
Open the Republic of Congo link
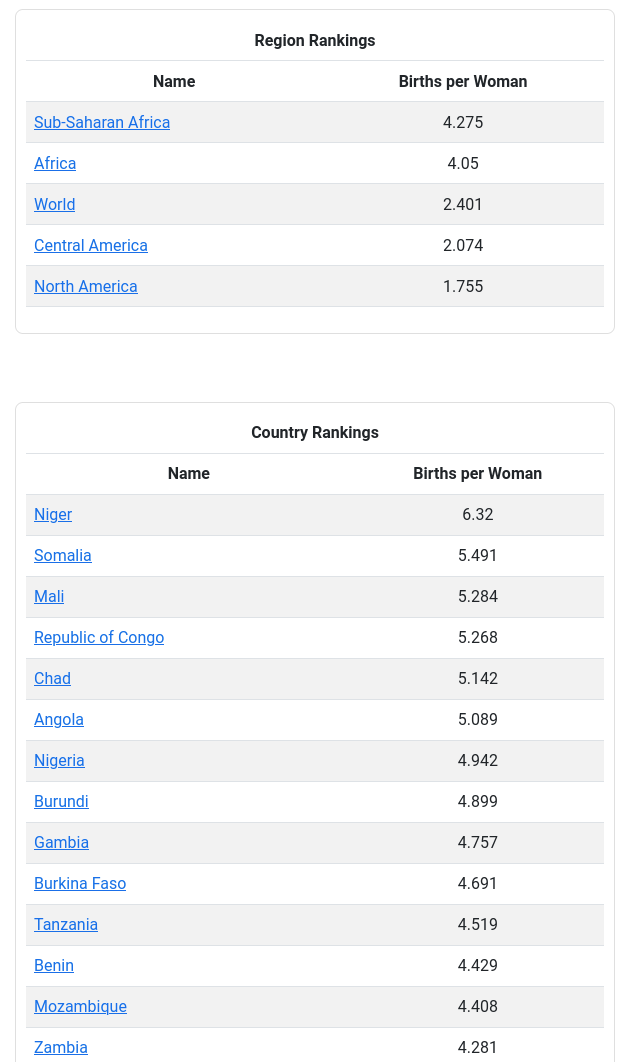(99, 637)
